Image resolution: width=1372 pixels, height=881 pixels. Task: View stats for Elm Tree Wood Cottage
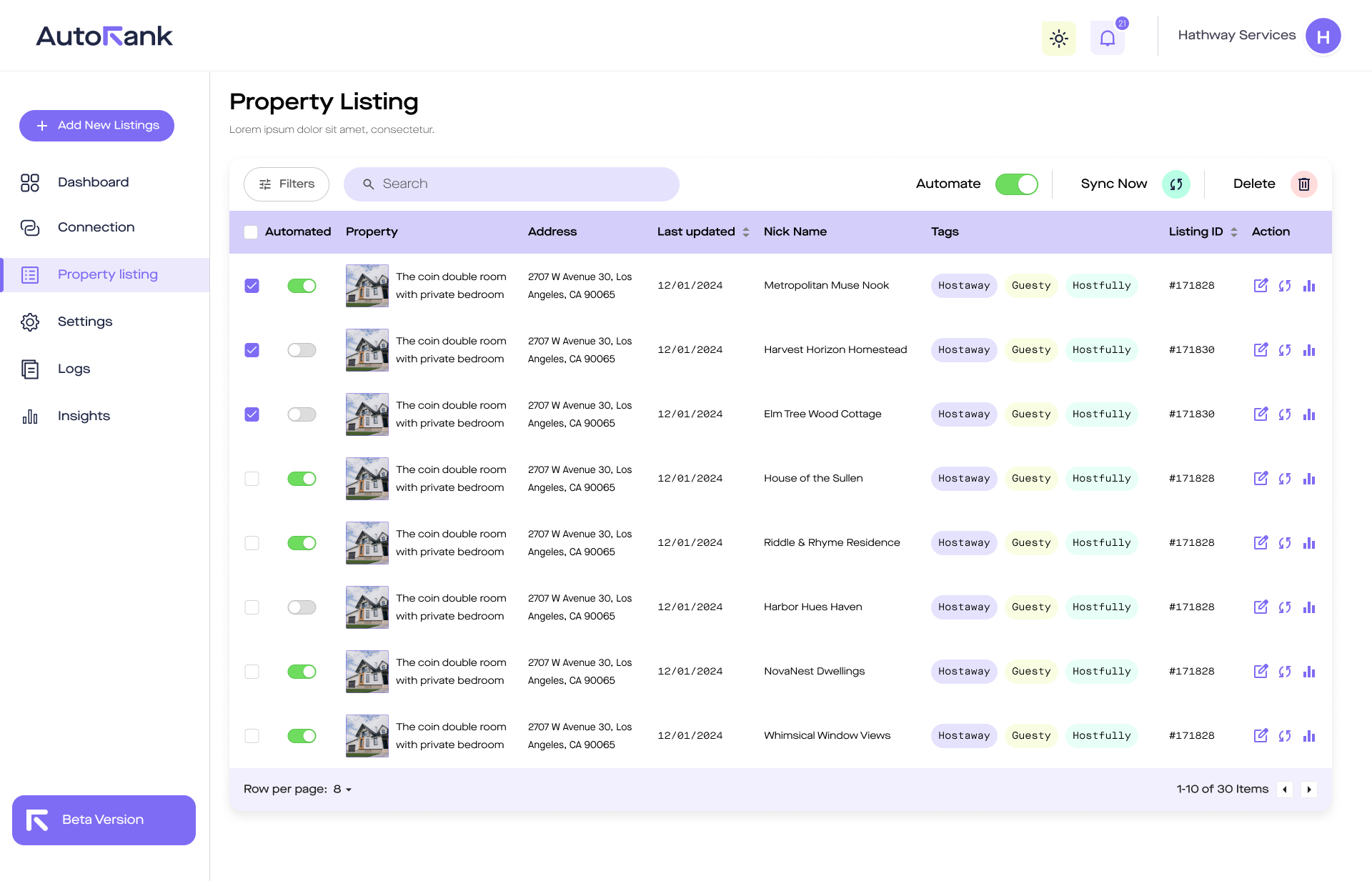(x=1309, y=414)
